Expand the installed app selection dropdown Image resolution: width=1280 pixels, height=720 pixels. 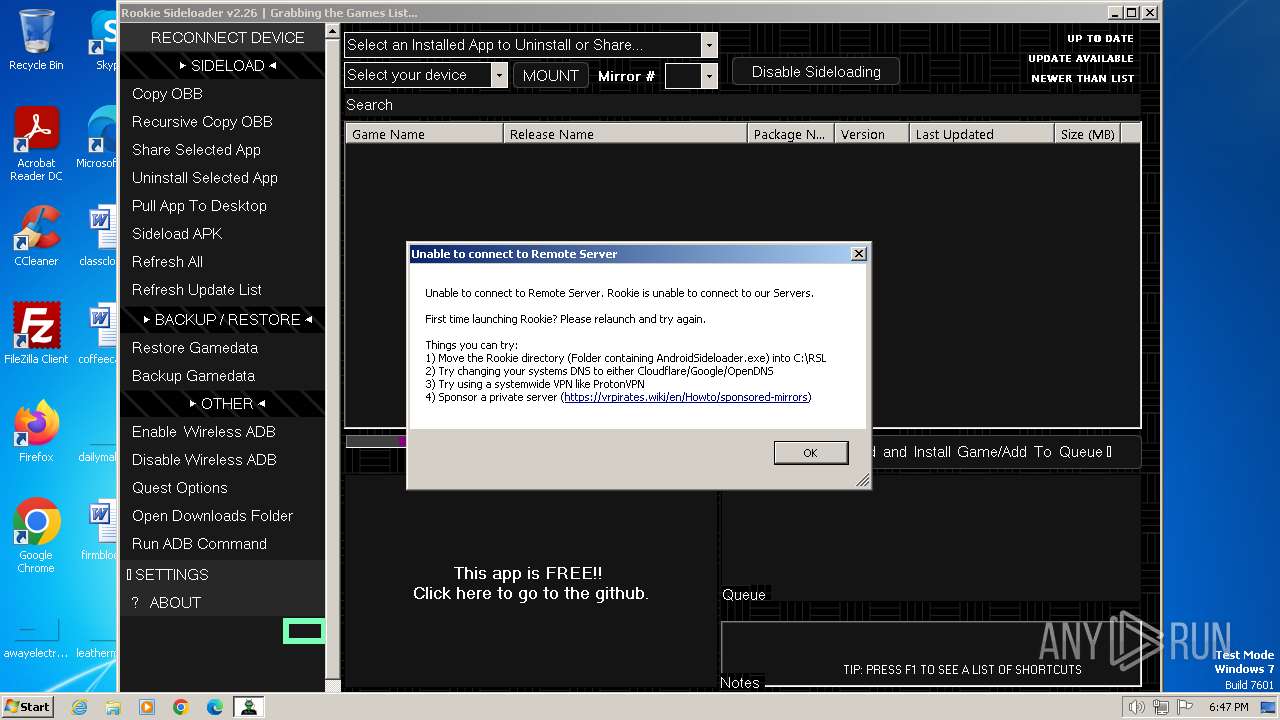709,45
